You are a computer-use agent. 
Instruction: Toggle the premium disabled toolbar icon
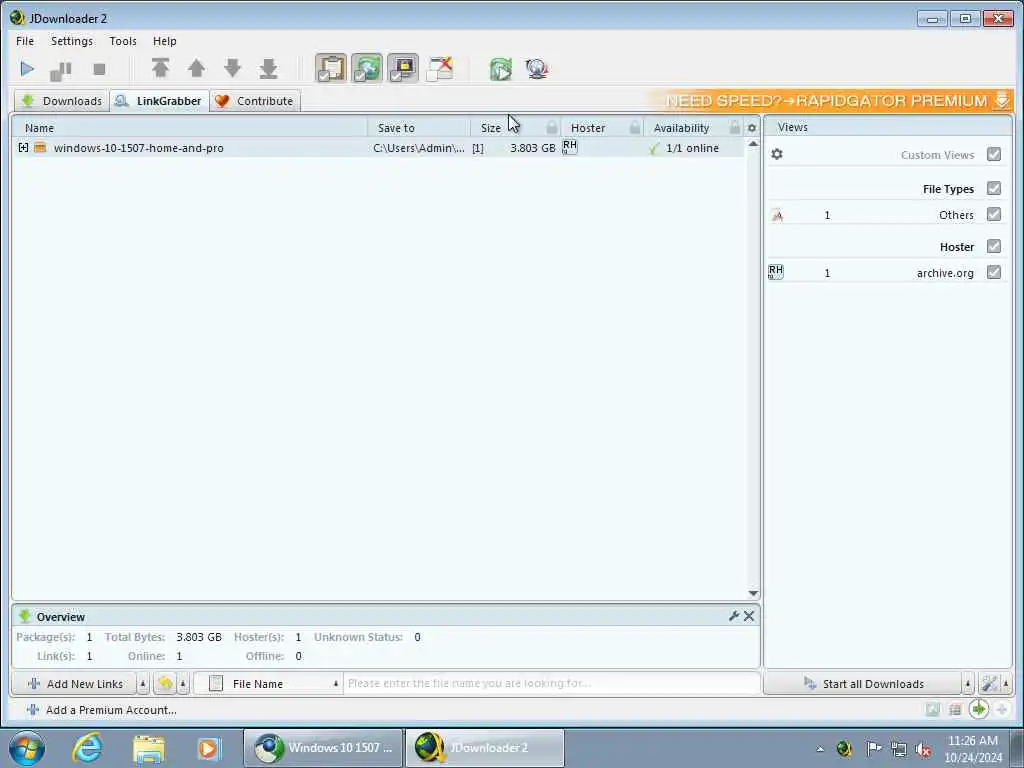click(x=440, y=69)
